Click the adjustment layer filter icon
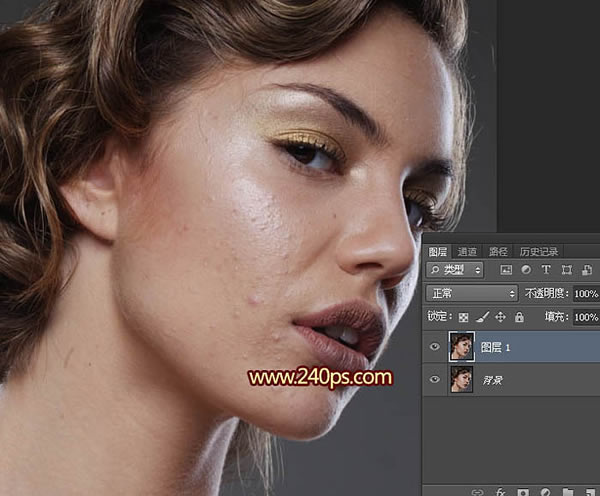This screenshot has width=600, height=496. coord(526,270)
